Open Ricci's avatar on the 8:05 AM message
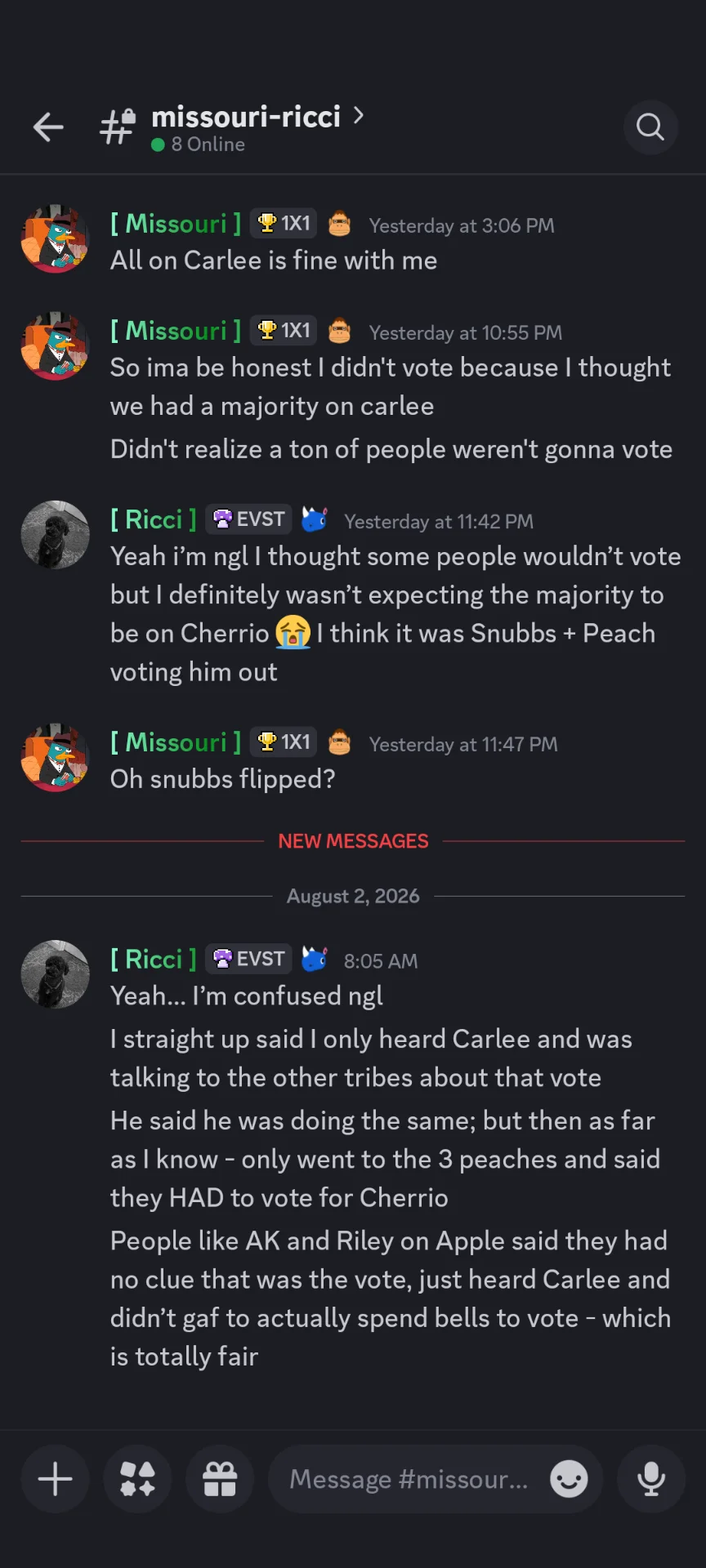 coord(55,974)
